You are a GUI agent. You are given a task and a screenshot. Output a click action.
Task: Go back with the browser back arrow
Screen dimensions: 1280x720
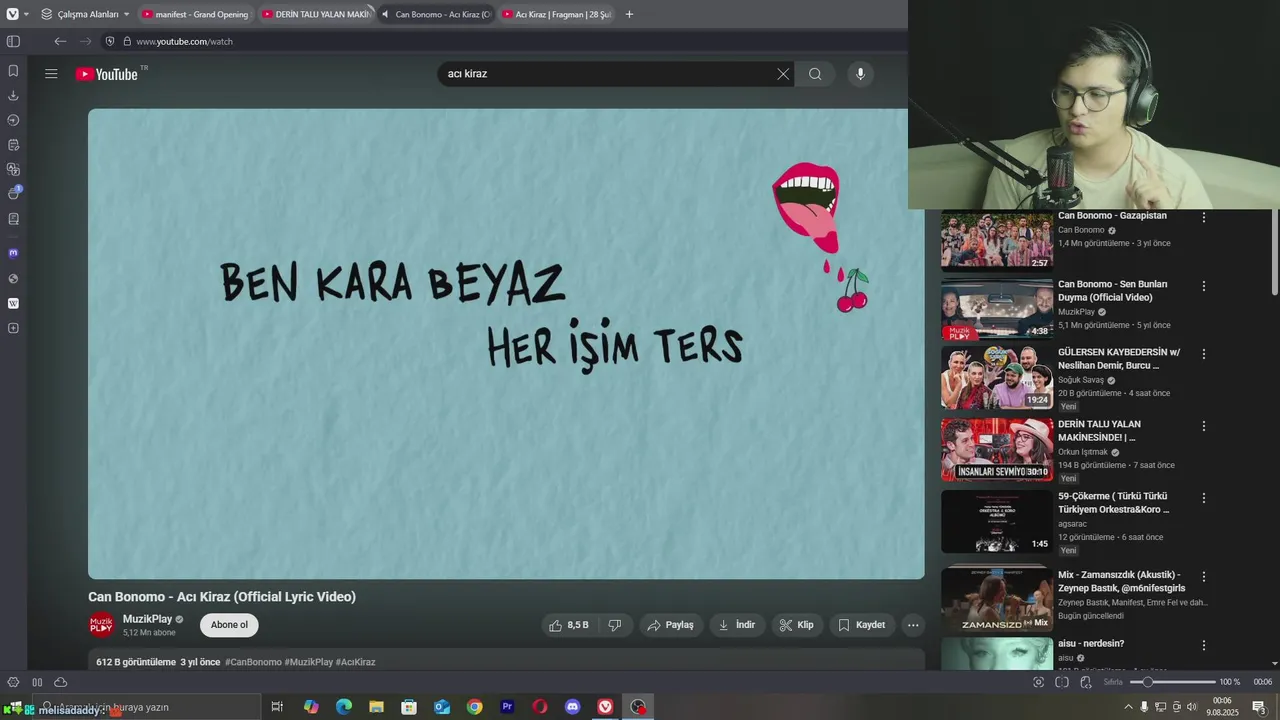pos(60,41)
